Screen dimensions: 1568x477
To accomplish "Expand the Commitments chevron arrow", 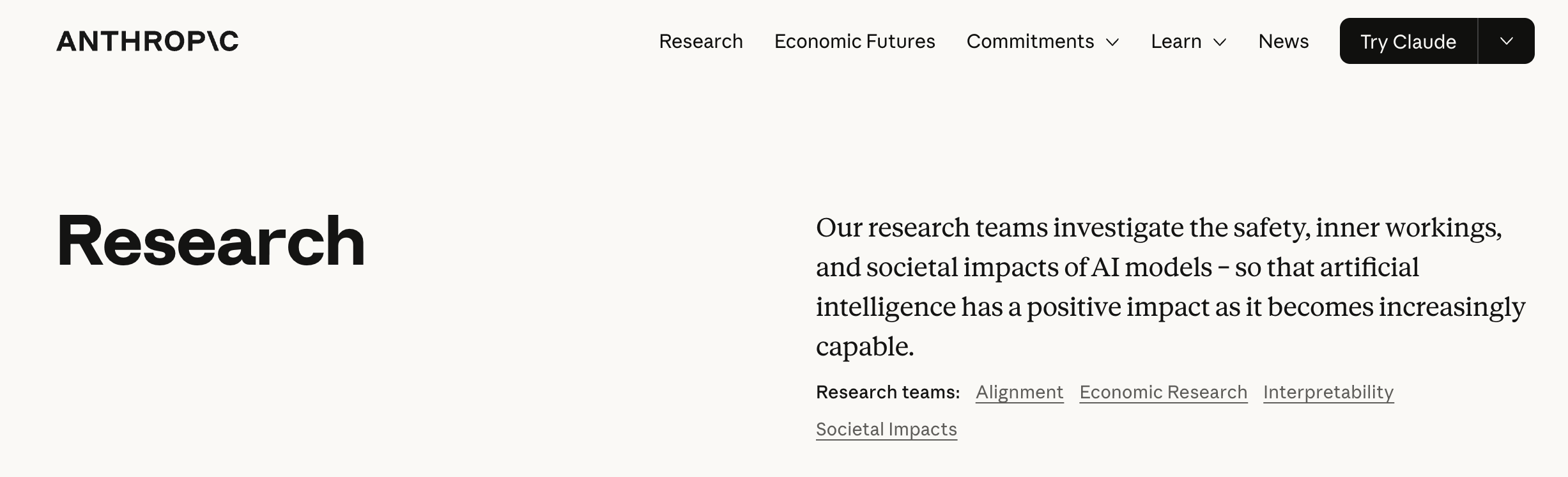I will point(1112,42).
